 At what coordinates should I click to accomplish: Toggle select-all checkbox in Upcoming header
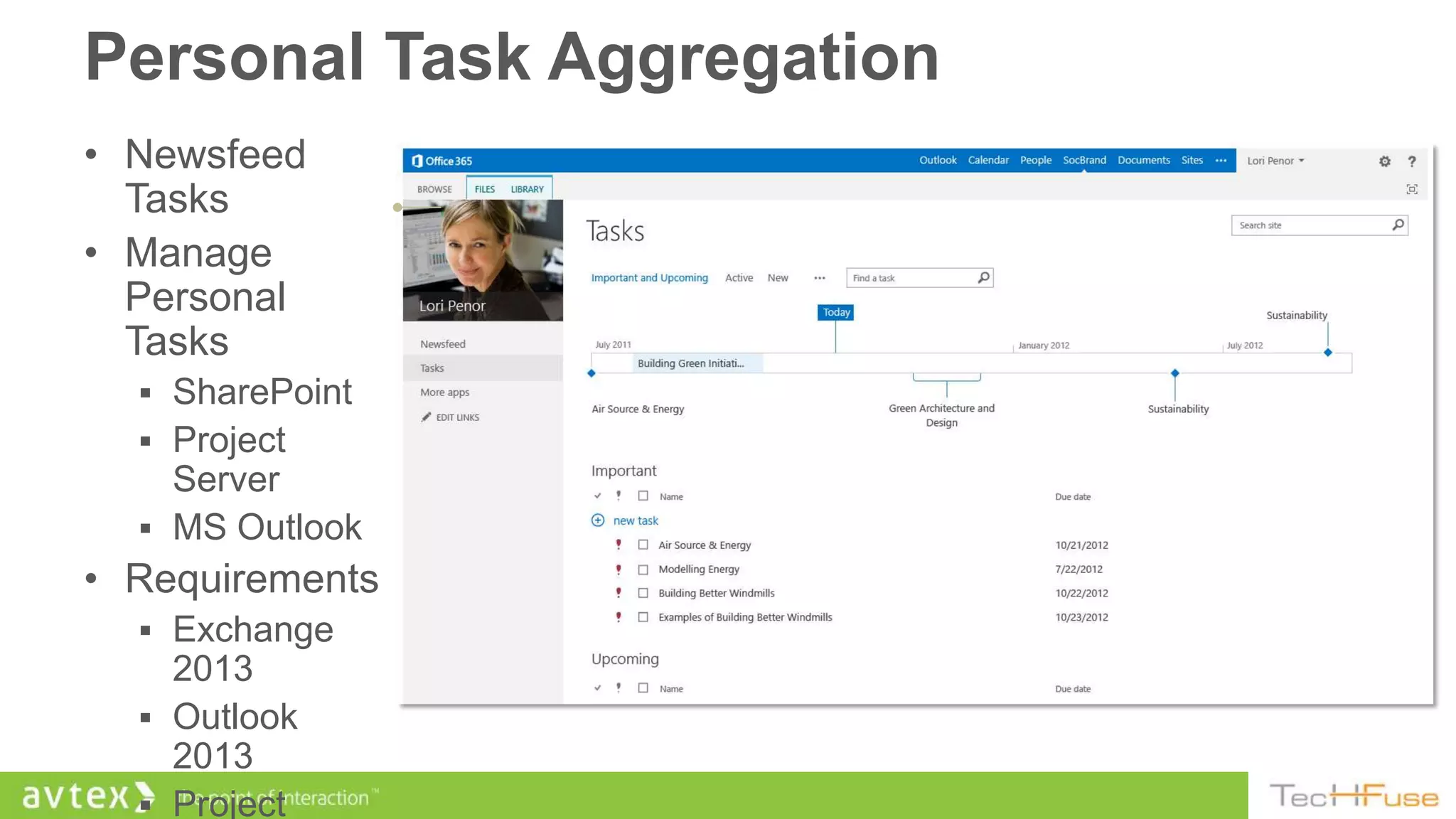(x=643, y=688)
